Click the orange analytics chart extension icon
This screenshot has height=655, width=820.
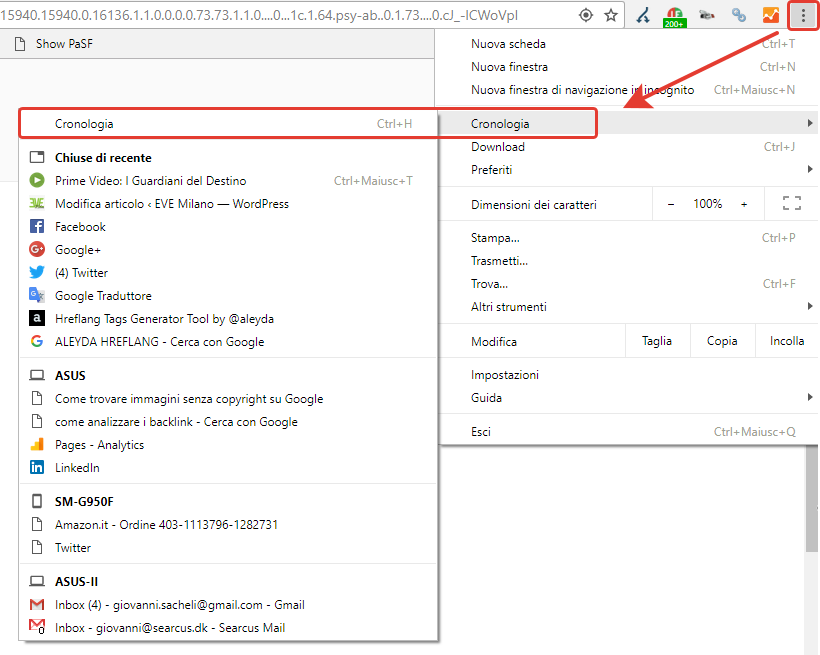pos(770,15)
